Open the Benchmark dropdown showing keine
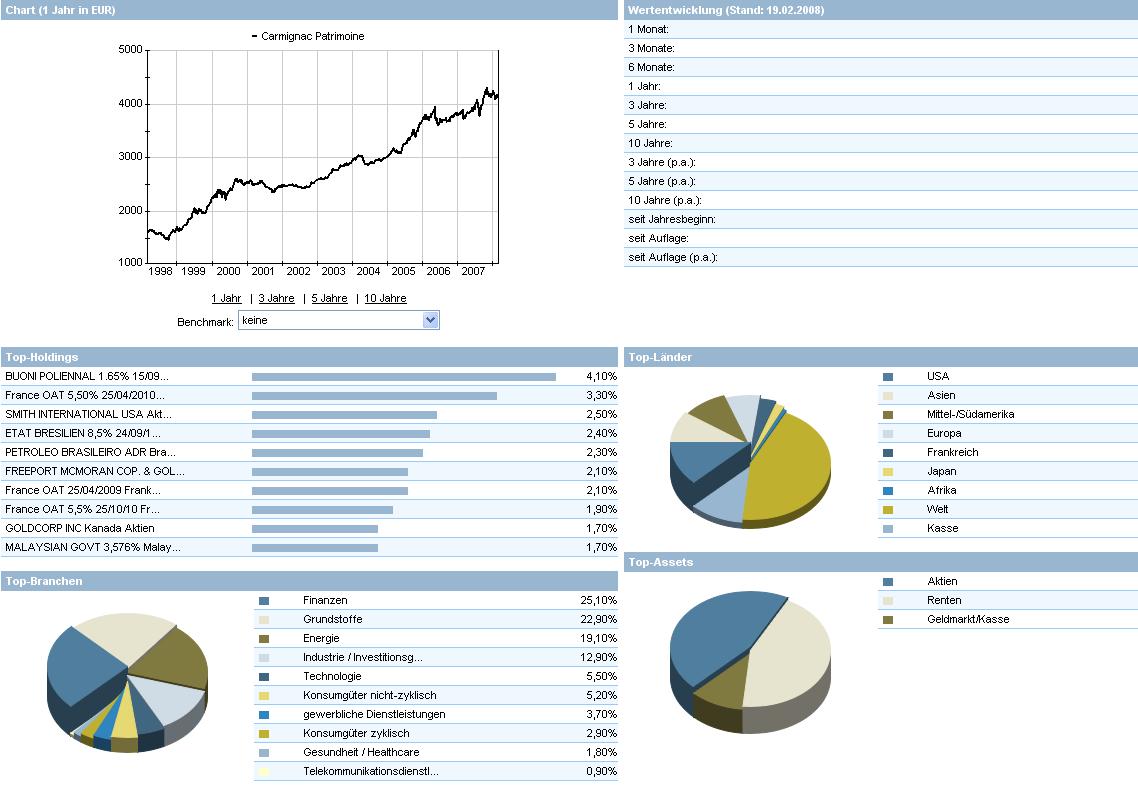The image size is (1138, 785). click(339, 320)
